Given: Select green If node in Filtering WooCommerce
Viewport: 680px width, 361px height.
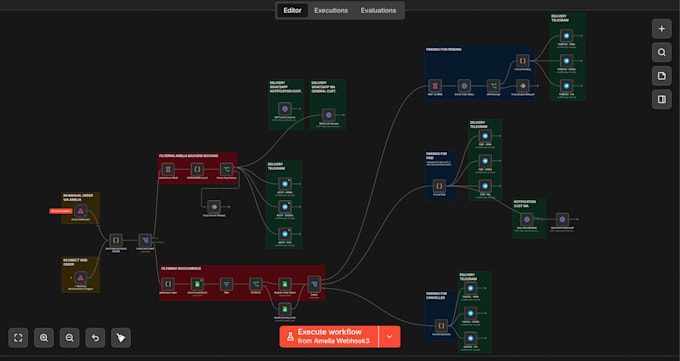Looking at the screenshot, I should click(256, 284).
